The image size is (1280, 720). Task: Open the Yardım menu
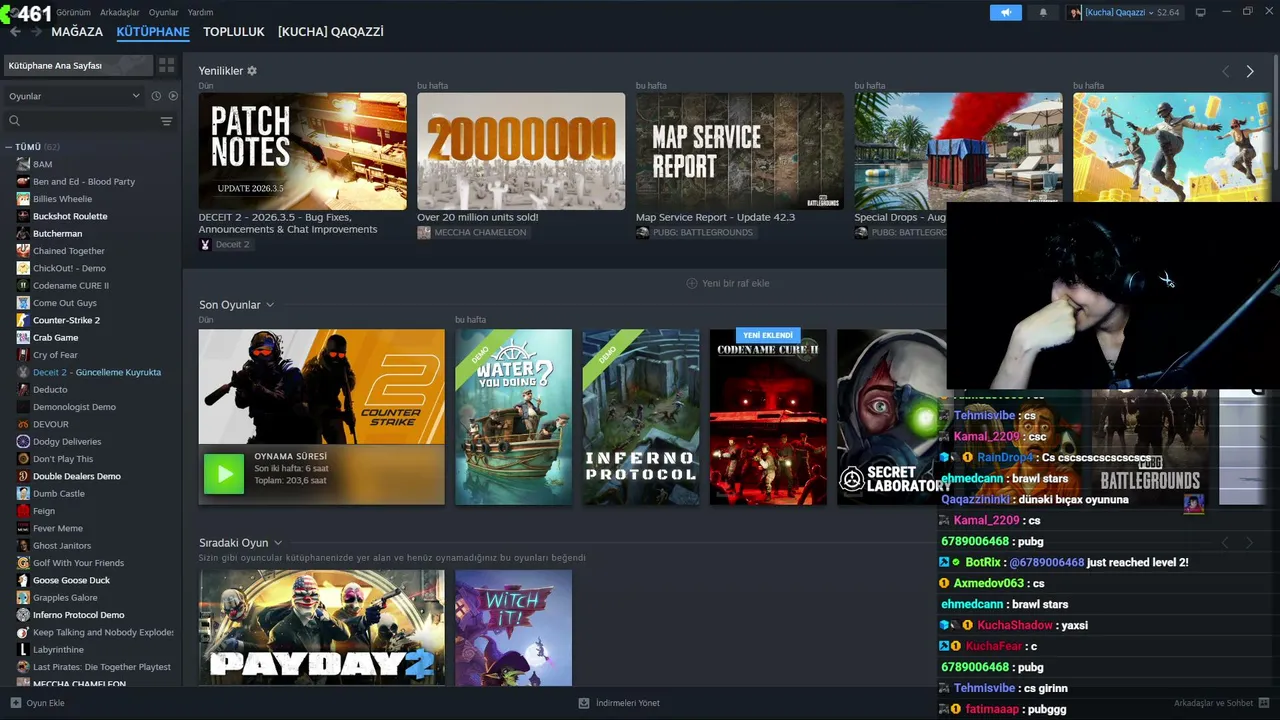(200, 12)
